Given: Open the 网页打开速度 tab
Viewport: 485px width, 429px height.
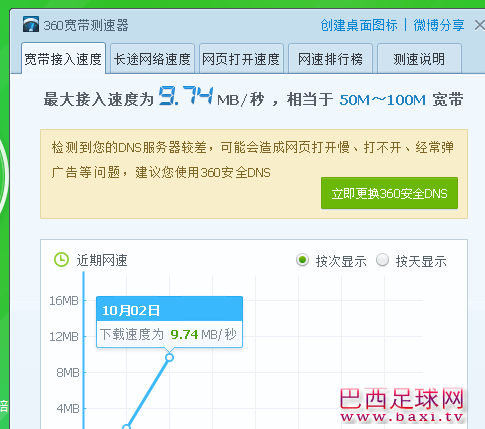Looking at the screenshot, I should 241,59.
